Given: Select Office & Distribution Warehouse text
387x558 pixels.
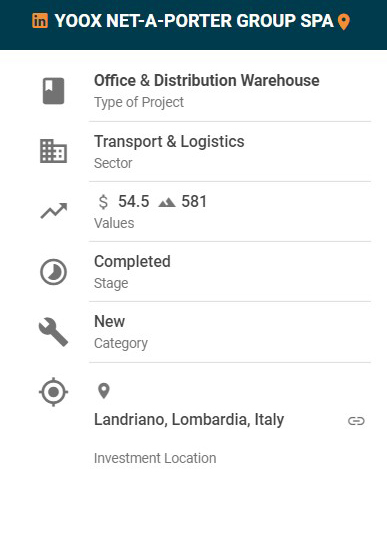Looking at the screenshot, I should coord(206,80).
